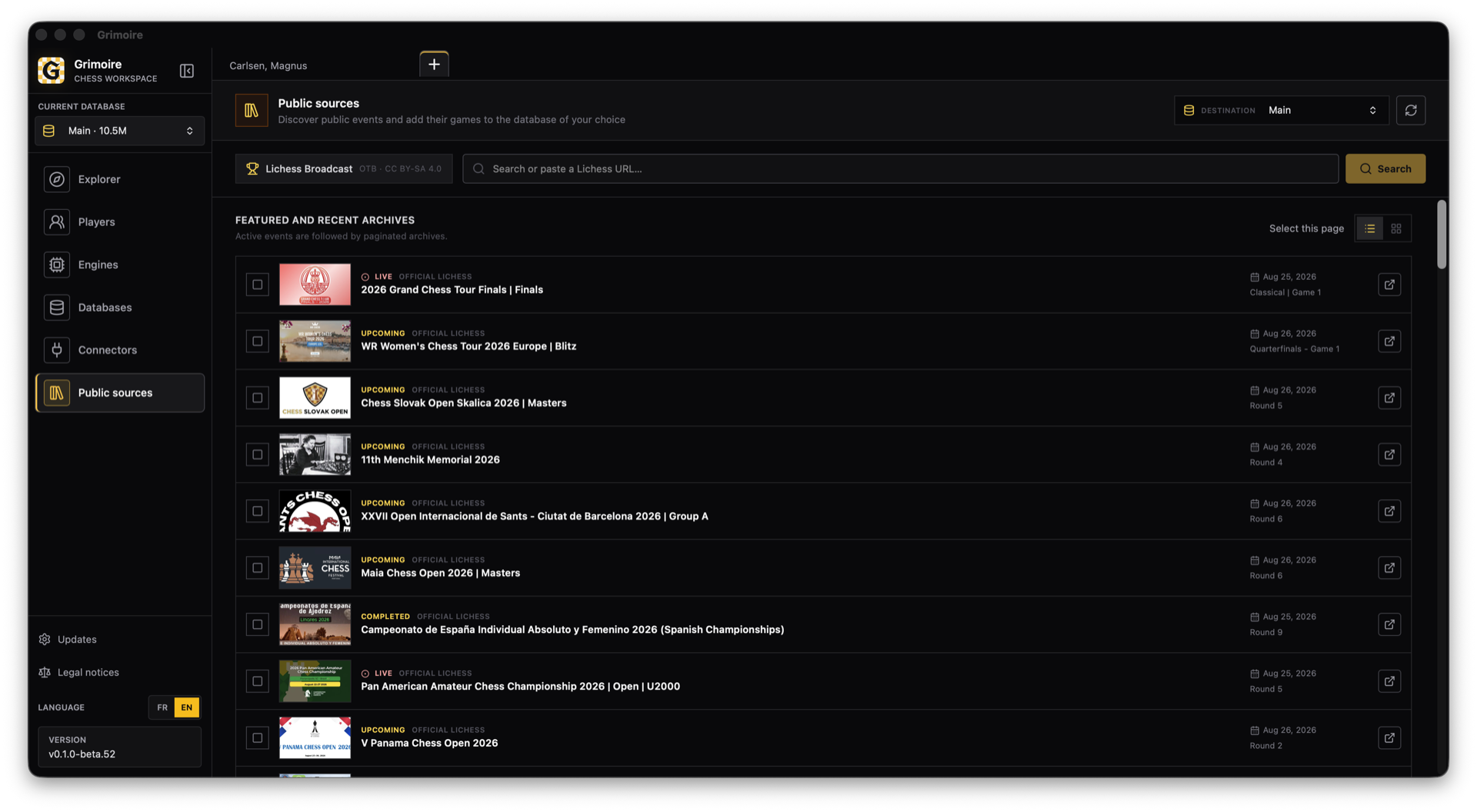The image size is (1477, 812).
Task: Click title '11th Menchik Memorial 2026'
Action: coord(430,460)
